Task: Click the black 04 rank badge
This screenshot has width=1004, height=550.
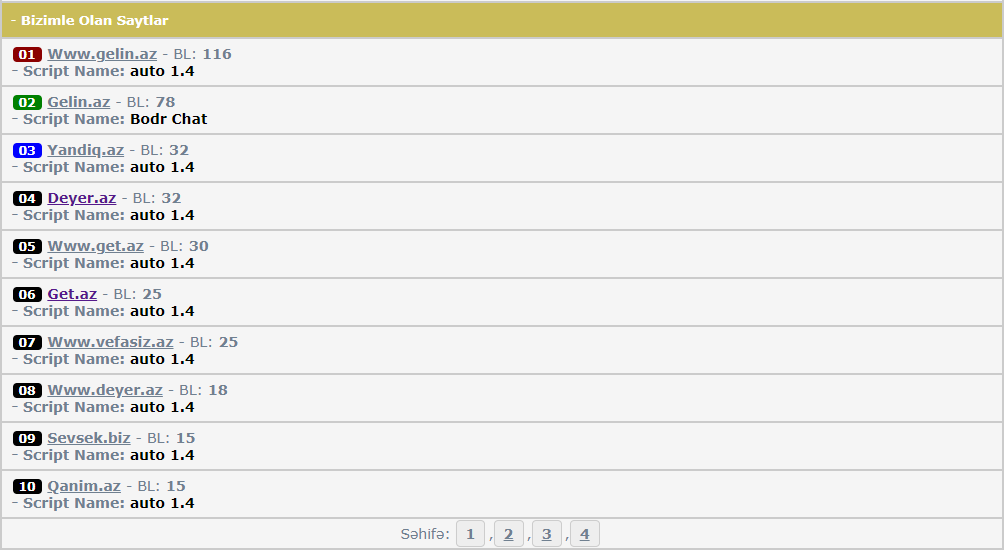Action: [27, 199]
